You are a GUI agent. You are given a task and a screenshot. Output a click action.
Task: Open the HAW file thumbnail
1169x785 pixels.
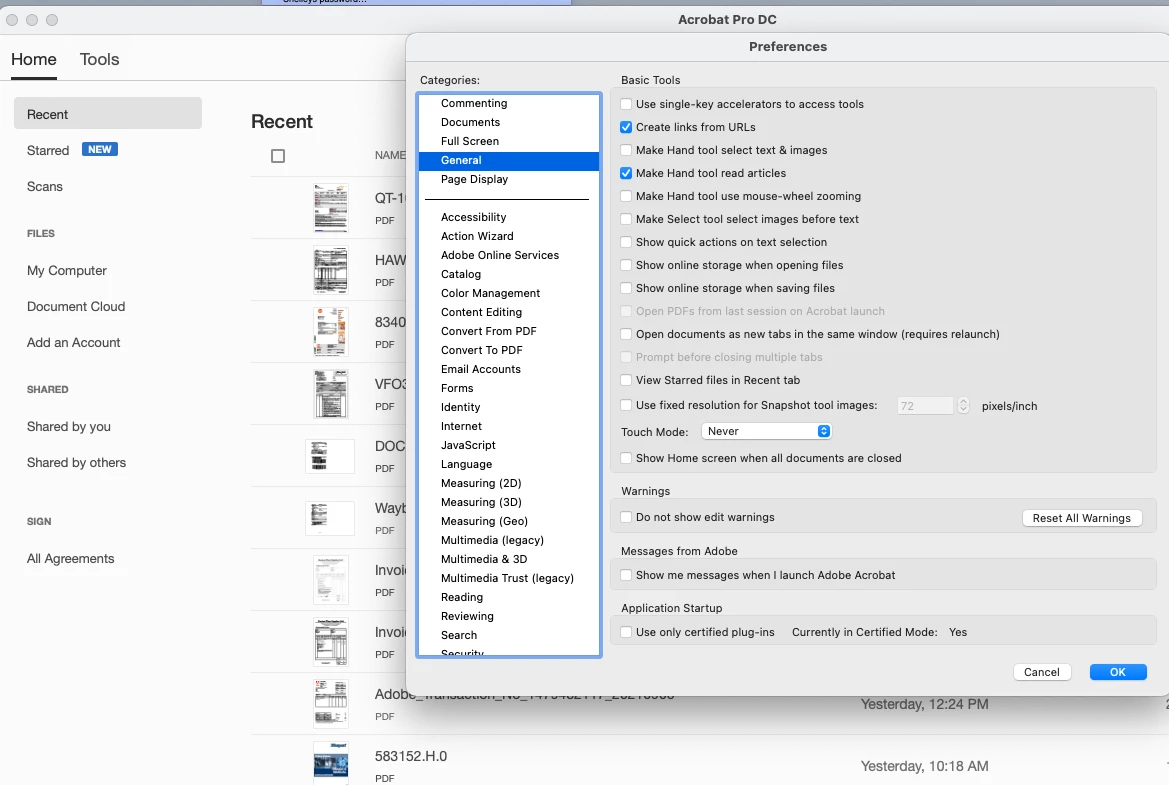point(330,270)
